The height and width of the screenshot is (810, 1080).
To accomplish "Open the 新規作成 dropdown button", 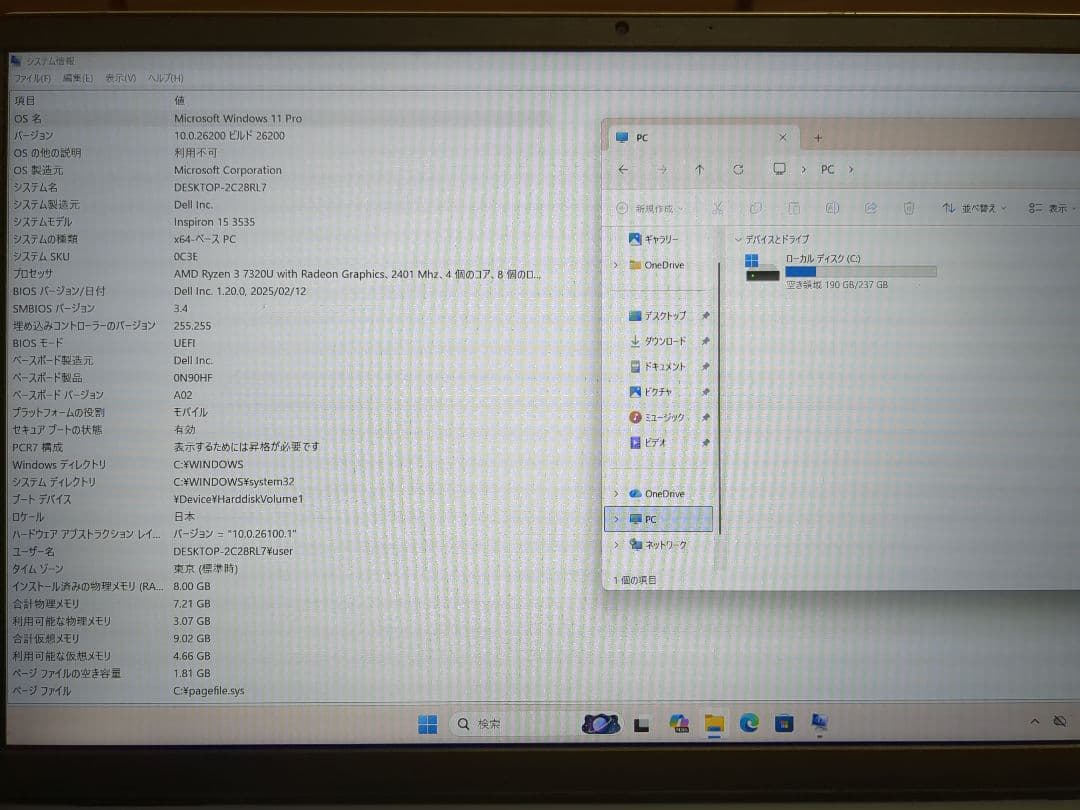I will click(650, 208).
